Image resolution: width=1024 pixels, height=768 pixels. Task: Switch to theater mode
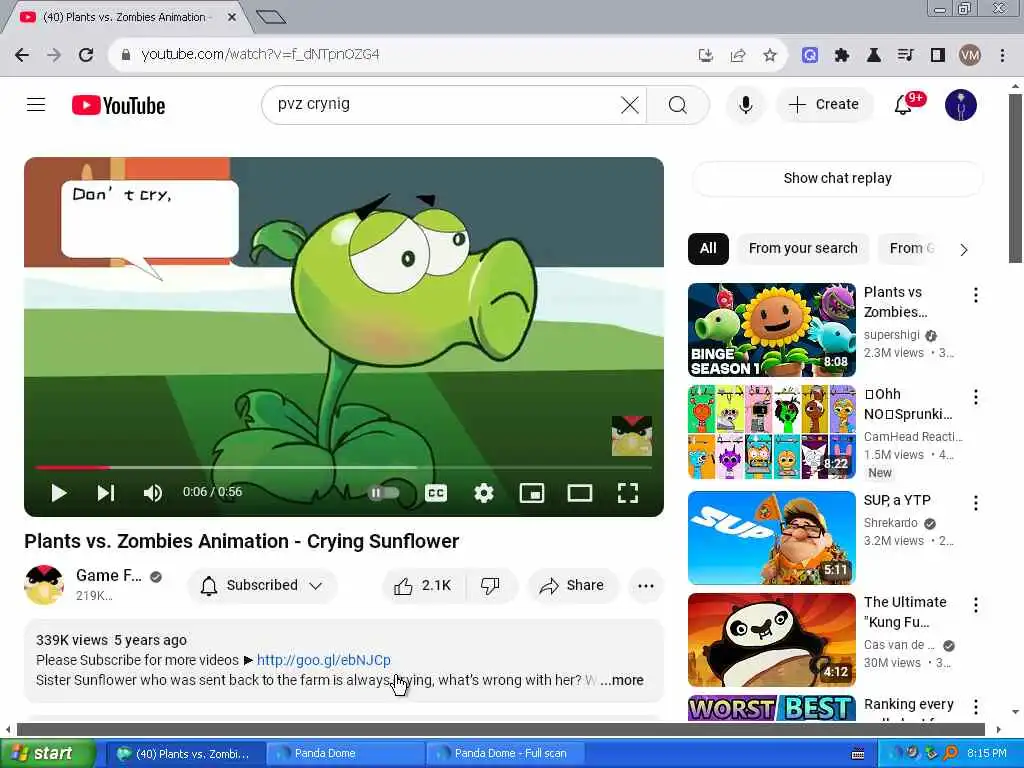pos(579,493)
